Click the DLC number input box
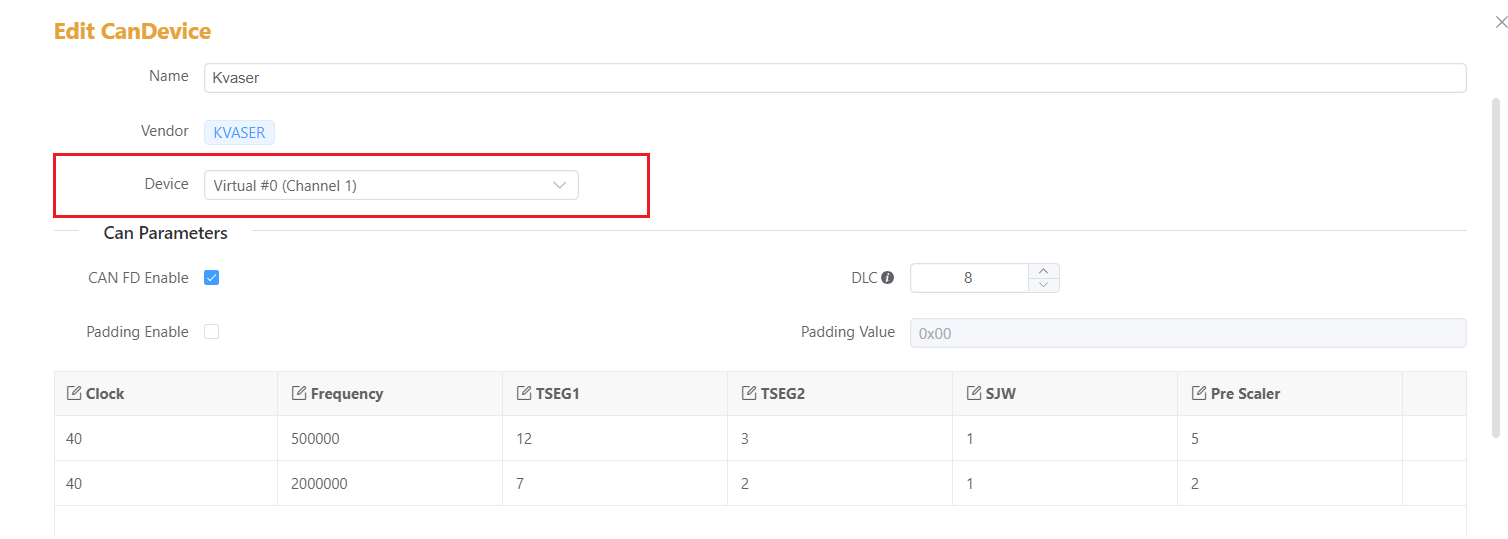The height and width of the screenshot is (539, 1508). click(968, 278)
